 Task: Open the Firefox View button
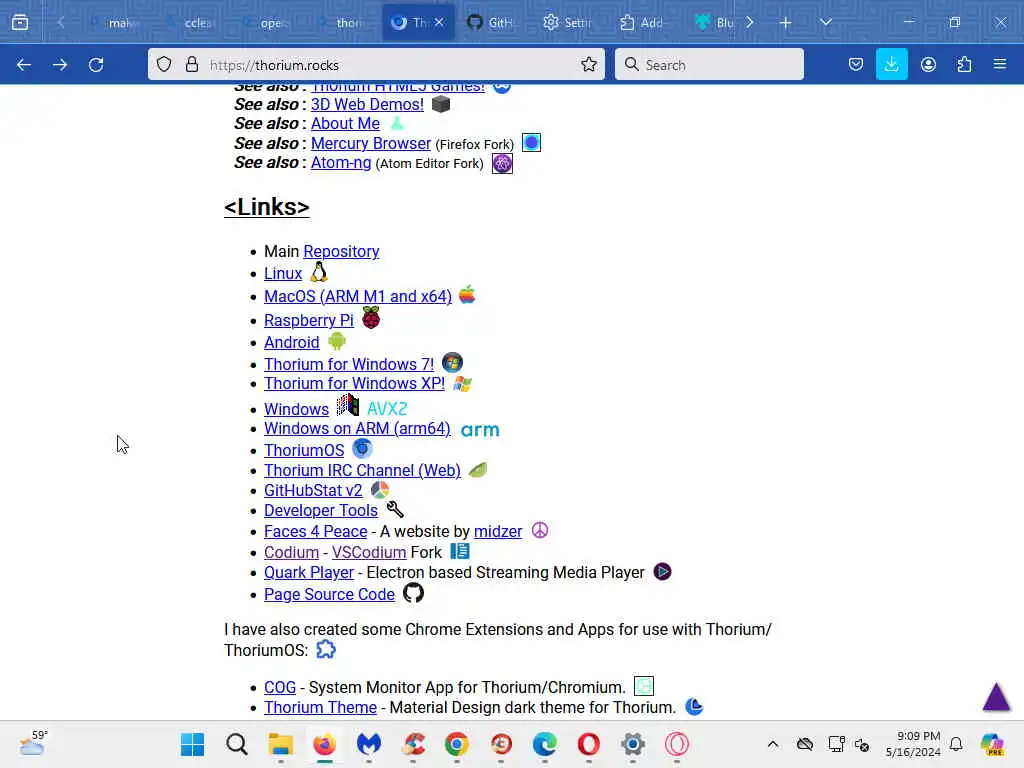click(20, 22)
